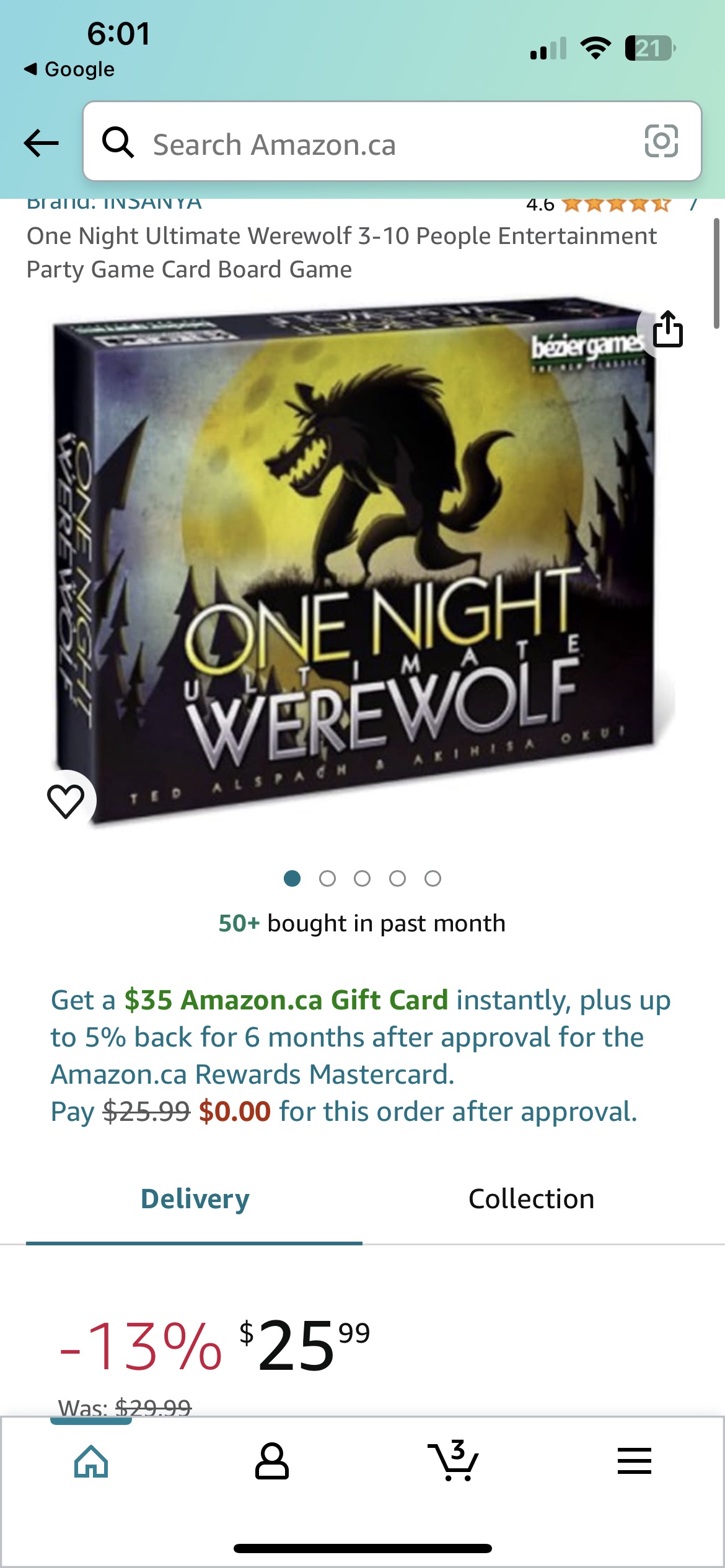Image resolution: width=725 pixels, height=1568 pixels.
Task: Switch to the Collection tab
Action: (x=531, y=1199)
